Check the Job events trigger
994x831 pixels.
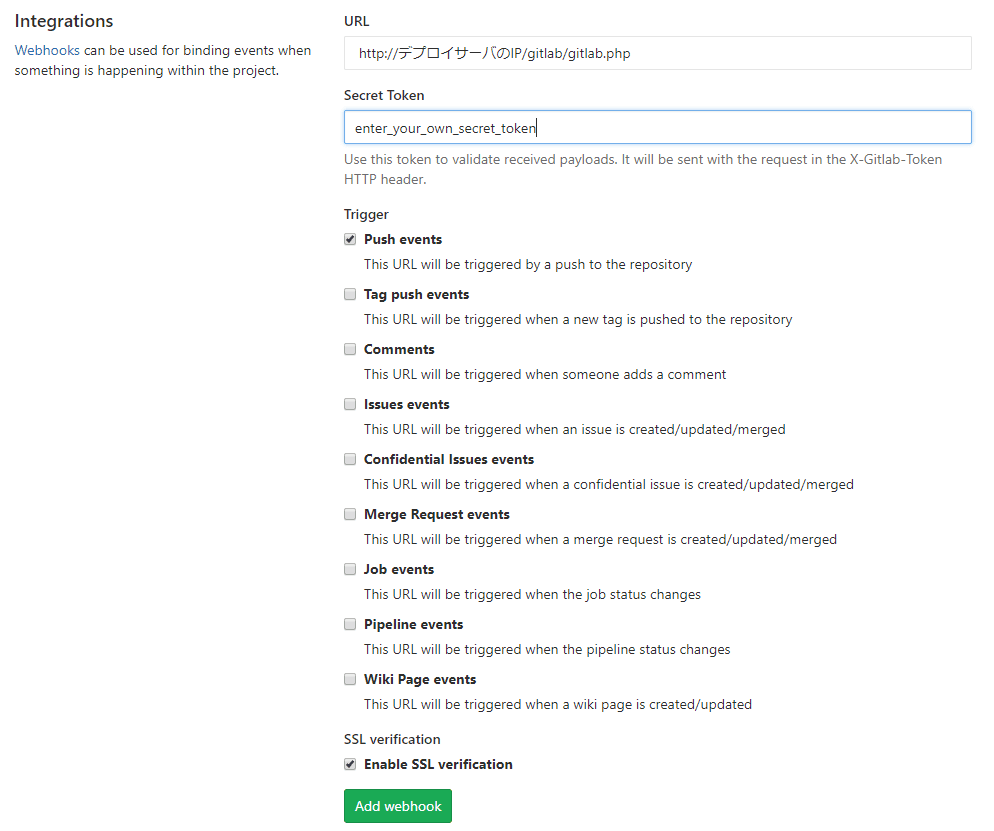point(350,569)
